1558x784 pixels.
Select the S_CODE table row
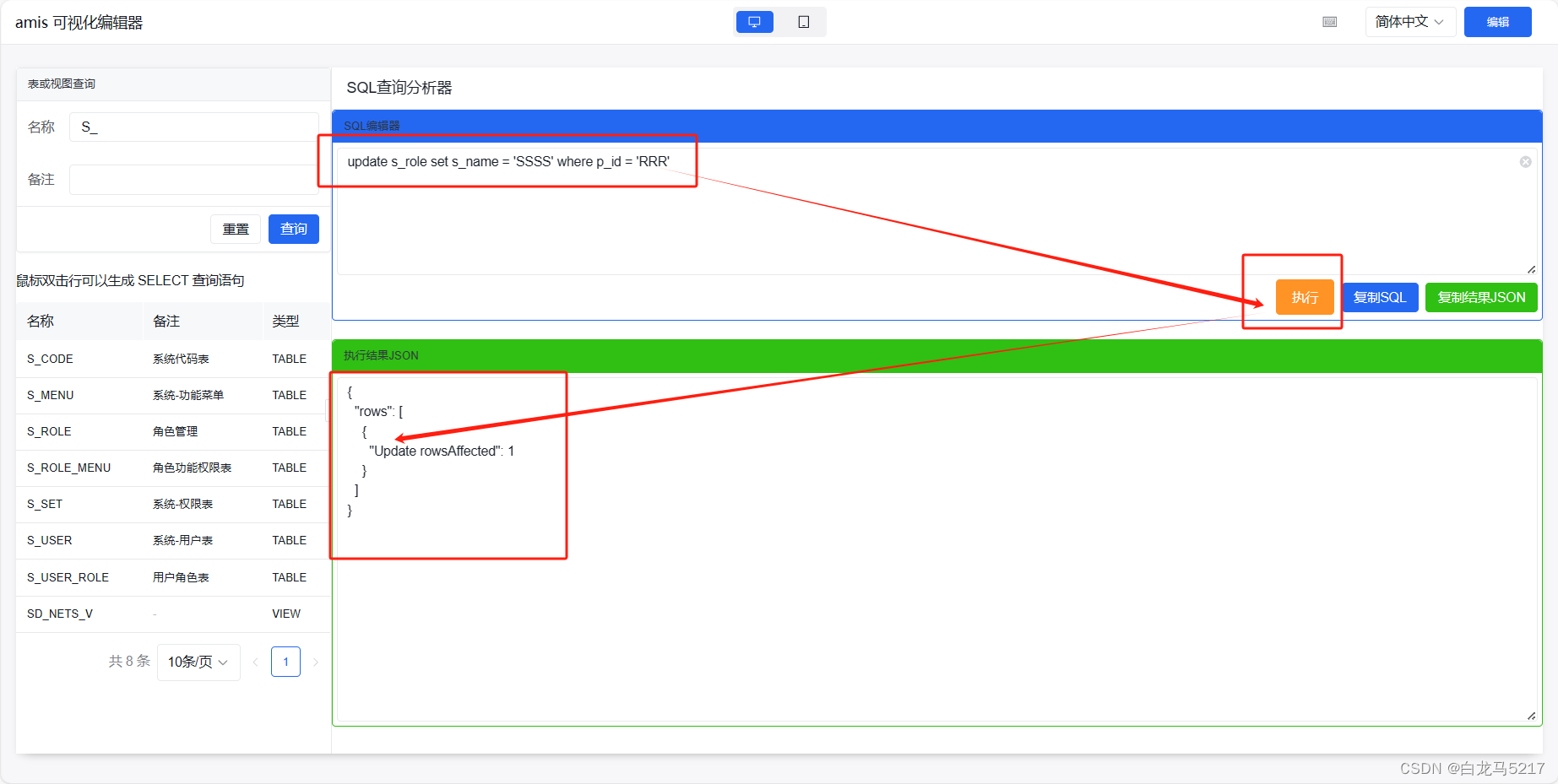173,359
